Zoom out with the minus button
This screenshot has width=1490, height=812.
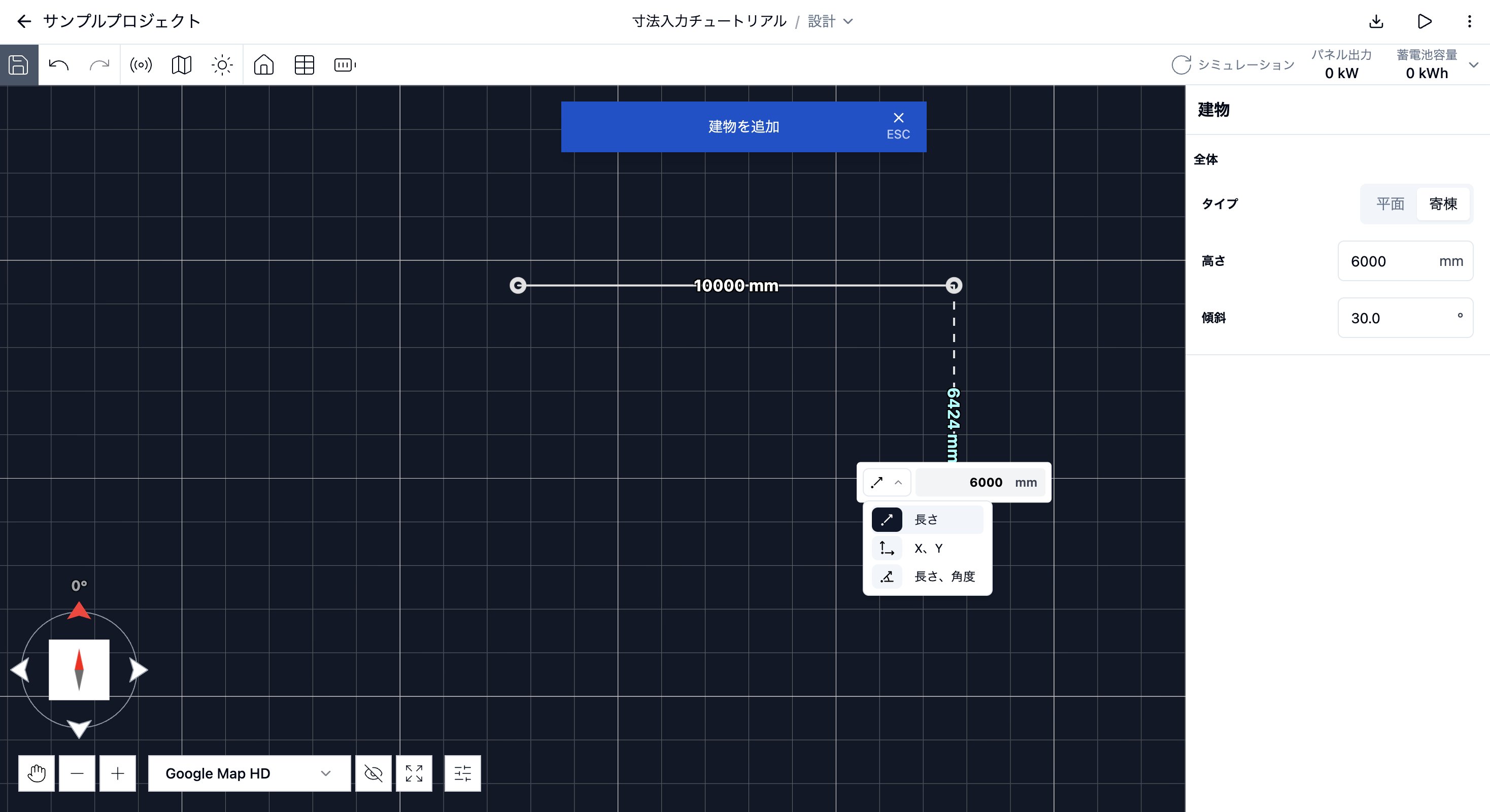point(77,773)
